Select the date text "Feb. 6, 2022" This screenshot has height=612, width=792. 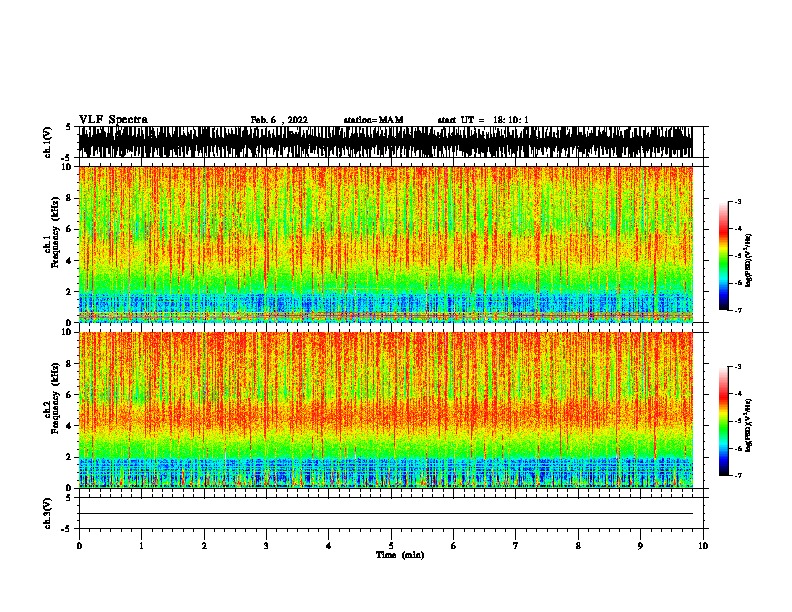279,120
